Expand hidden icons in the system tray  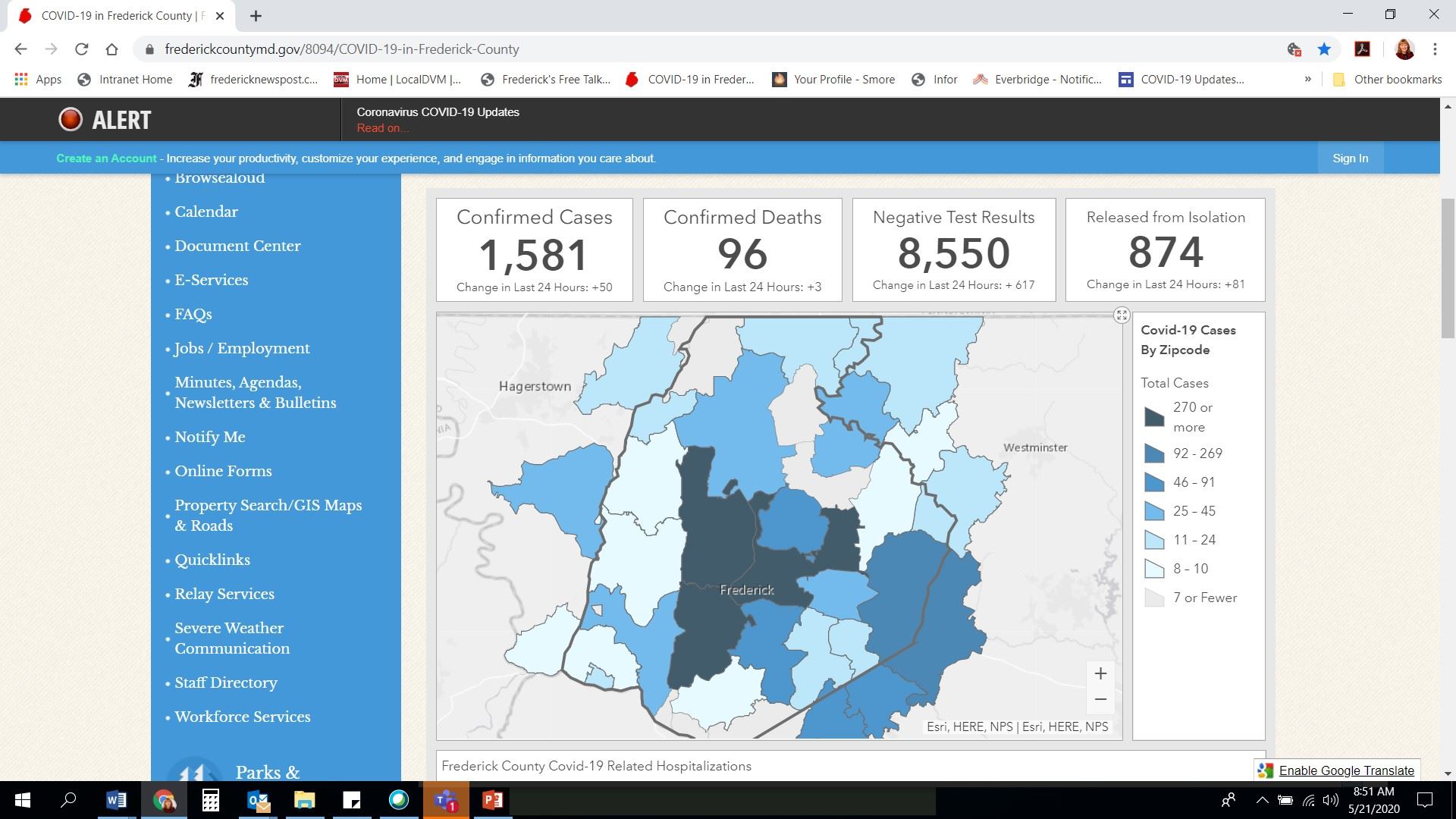click(x=1262, y=801)
